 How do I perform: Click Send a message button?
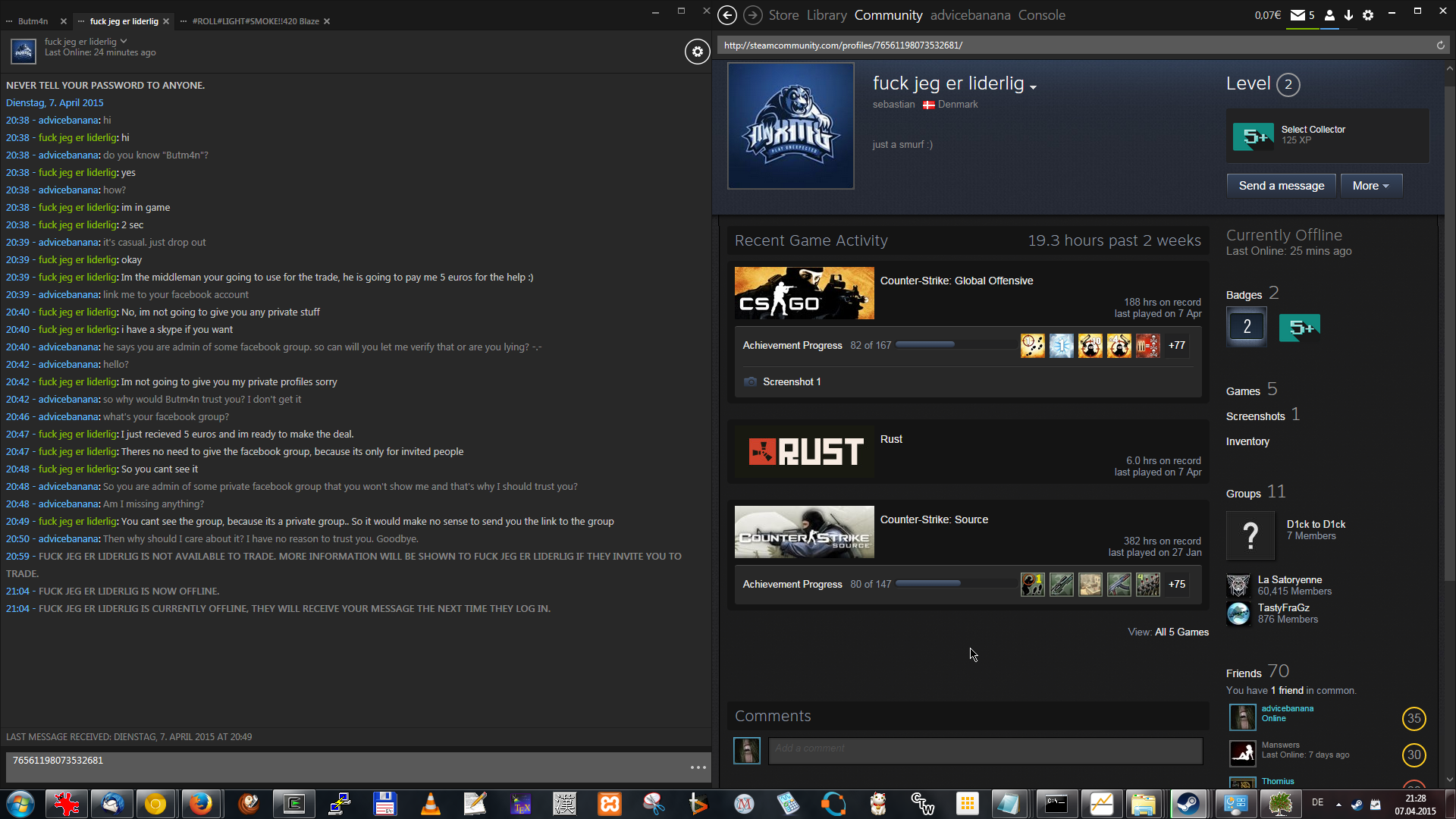click(1281, 186)
